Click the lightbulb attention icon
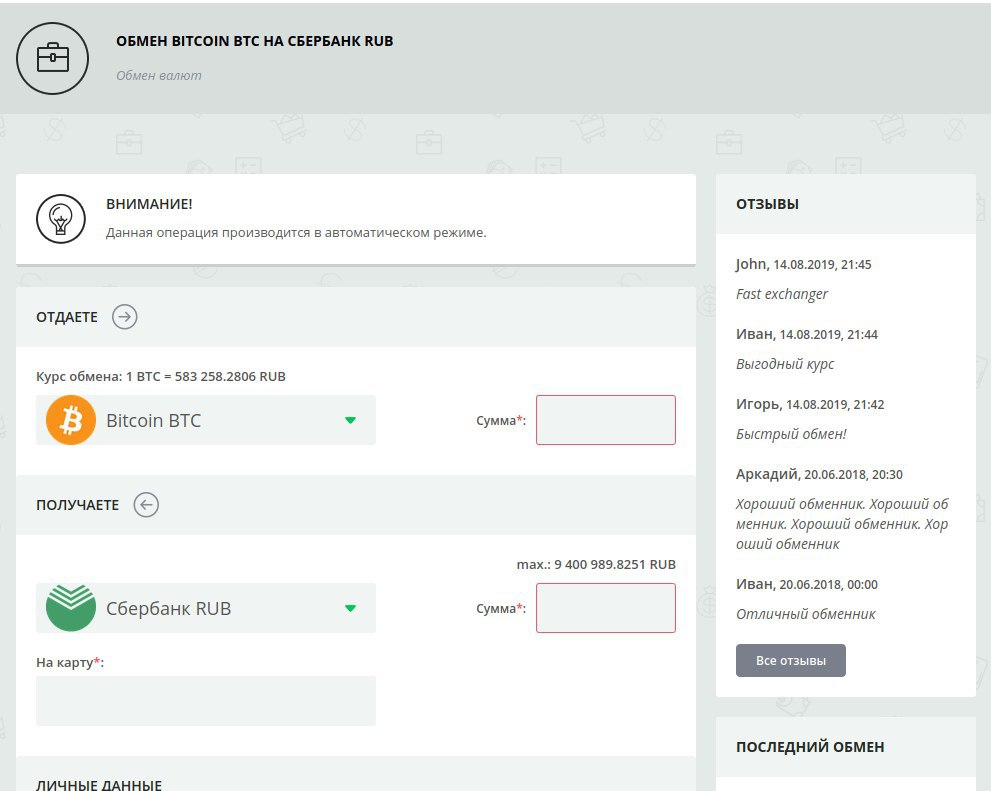 [x=61, y=219]
